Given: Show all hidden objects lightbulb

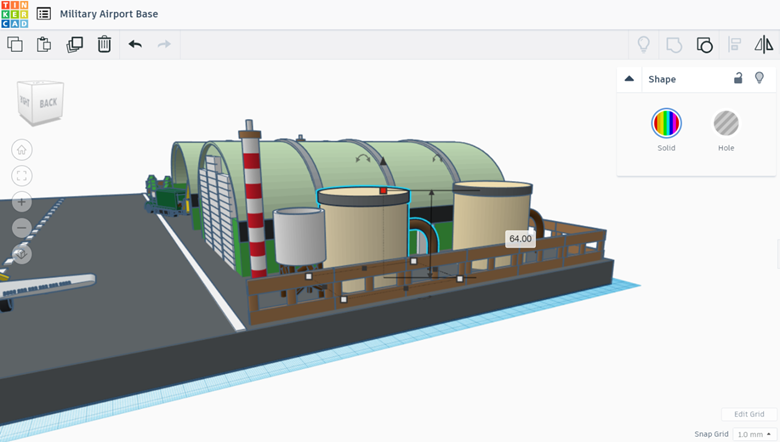Looking at the screenshot, I should (x=644, y=44).
